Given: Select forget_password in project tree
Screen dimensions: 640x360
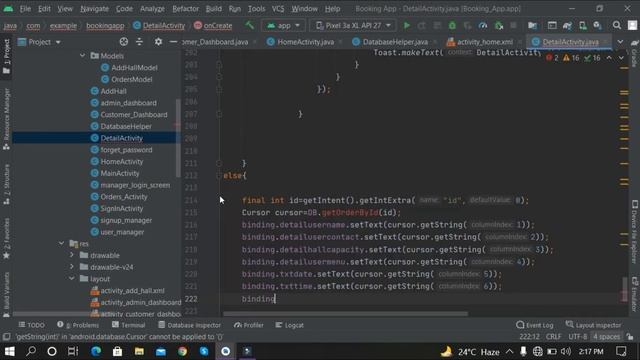Looking at the screenshot, I should pyautogui.click(x=126, y=150).
